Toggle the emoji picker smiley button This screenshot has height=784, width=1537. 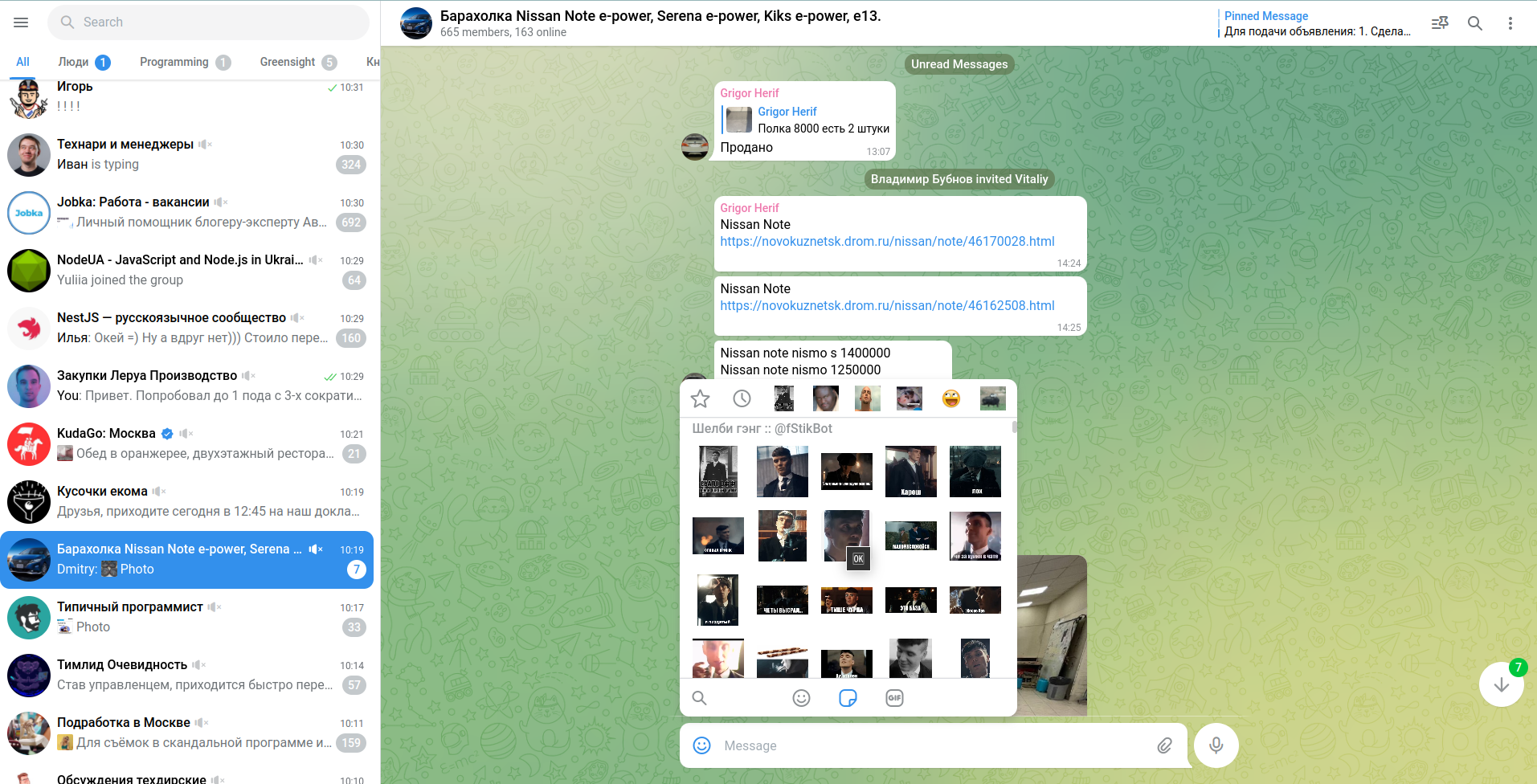701,745
